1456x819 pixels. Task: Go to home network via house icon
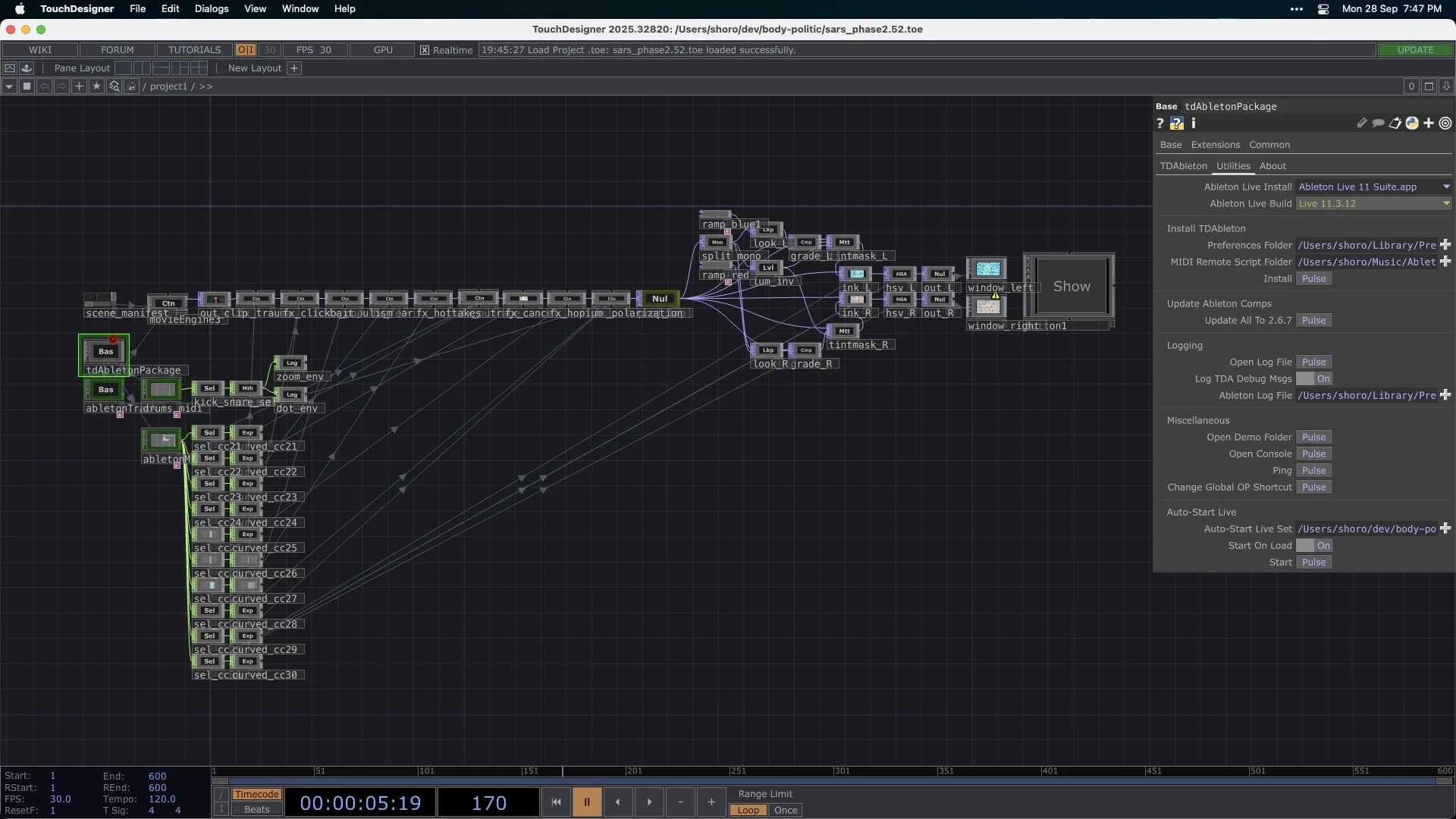point(131,86)
